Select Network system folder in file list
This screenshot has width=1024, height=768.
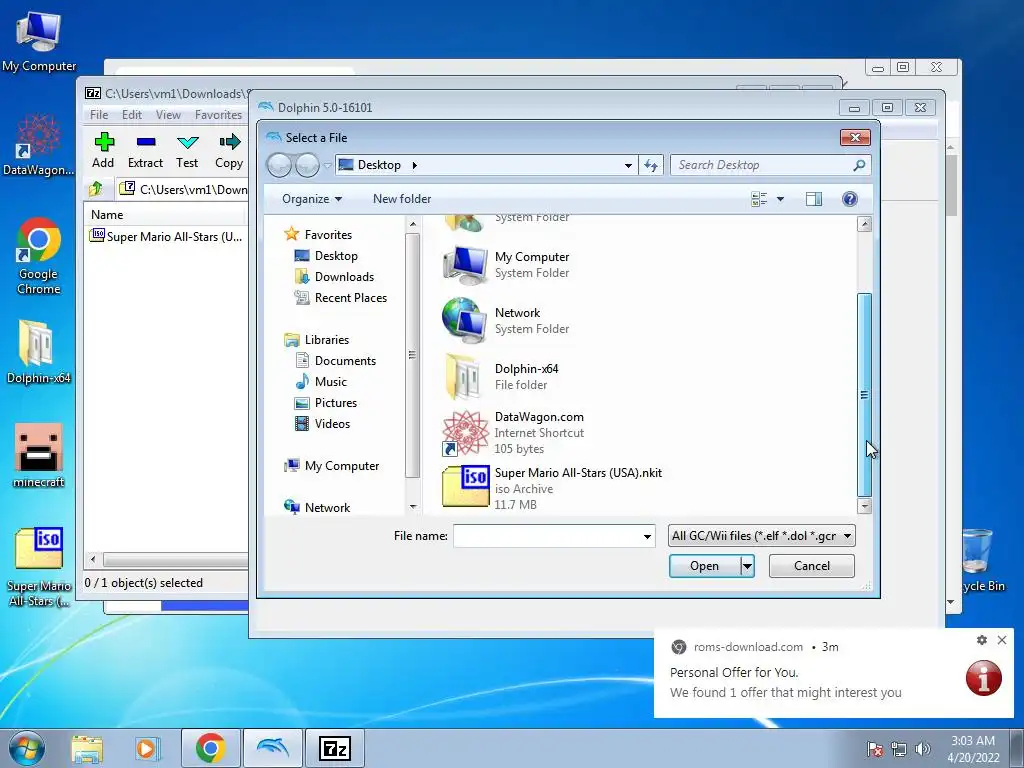pyautogui.click(x=506, y=321)
